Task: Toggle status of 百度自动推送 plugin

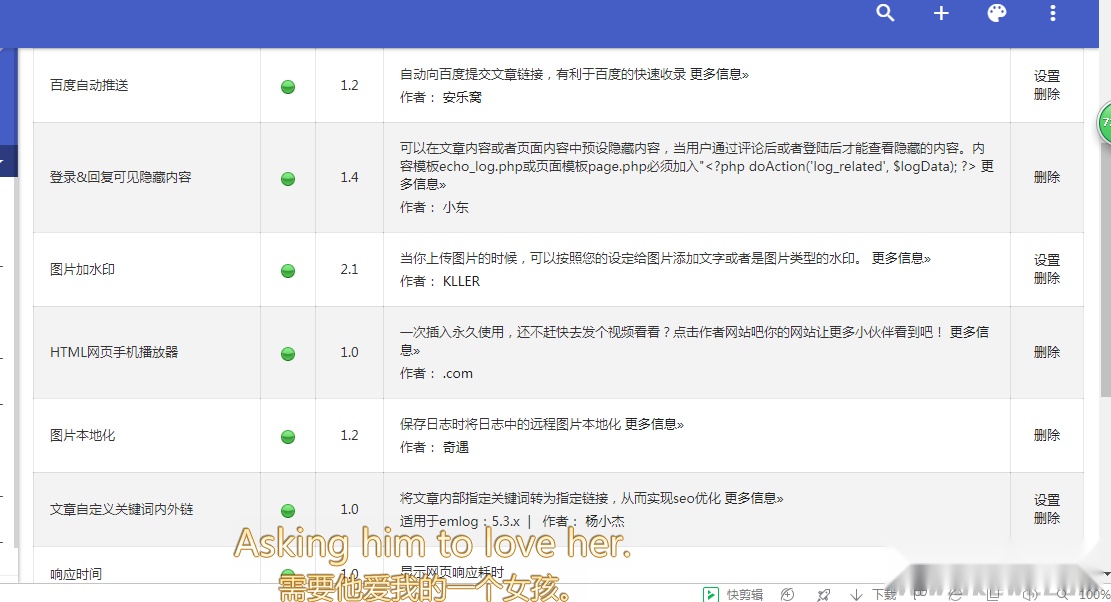Action: click(x=288, y=86)
